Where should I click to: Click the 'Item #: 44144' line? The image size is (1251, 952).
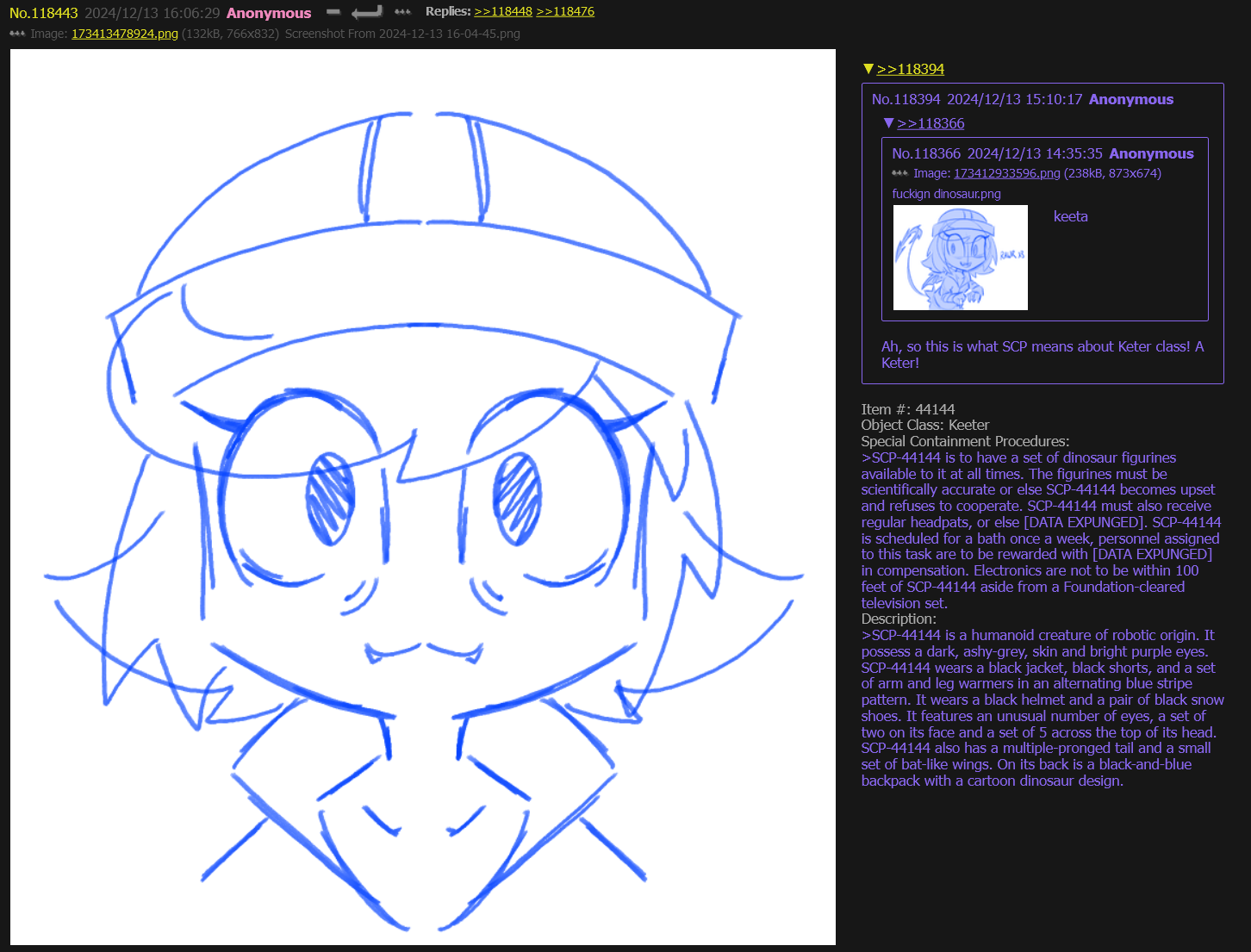(x=908, y=409)
